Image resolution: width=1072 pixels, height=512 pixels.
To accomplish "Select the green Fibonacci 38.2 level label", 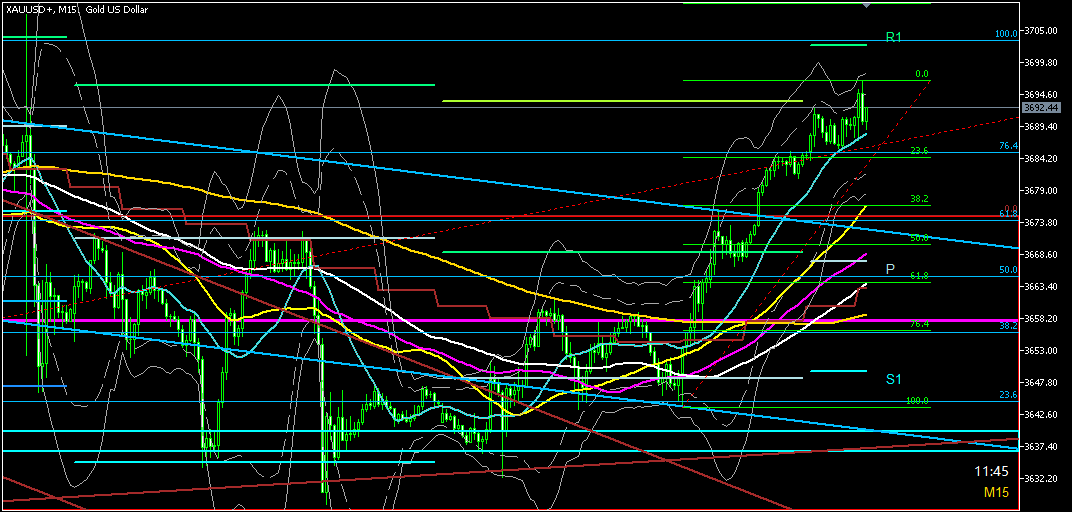I will tap(919, 199).
